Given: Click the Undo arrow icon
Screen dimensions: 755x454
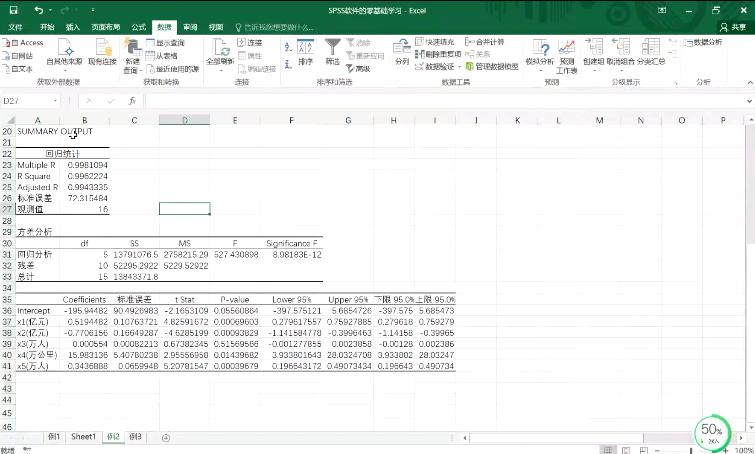Looking at the screenshot, I should (x=39, y=10).
